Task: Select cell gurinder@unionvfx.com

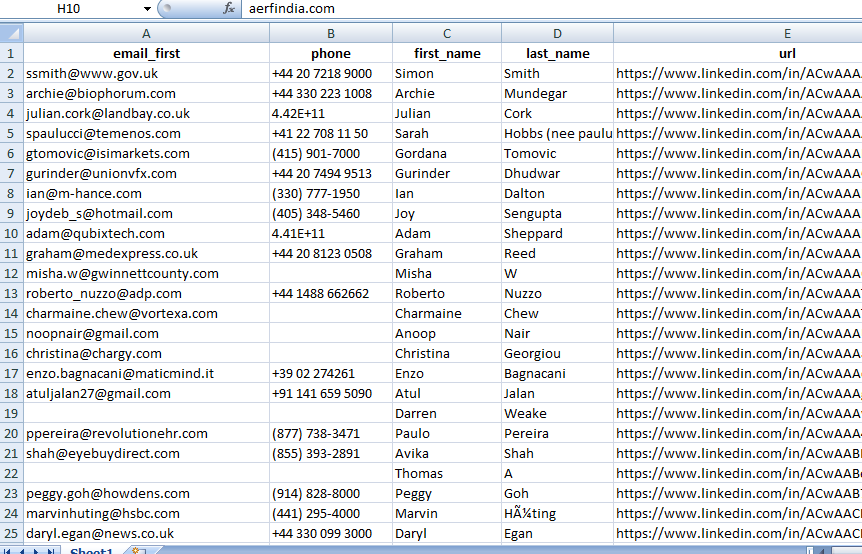Action: click(x=146, y=174)
